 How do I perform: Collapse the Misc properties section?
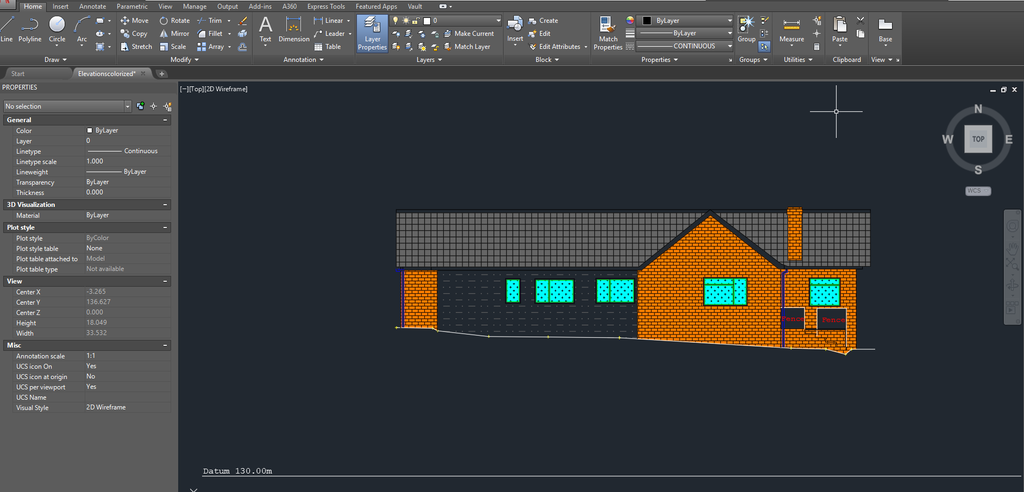point(165,345)
